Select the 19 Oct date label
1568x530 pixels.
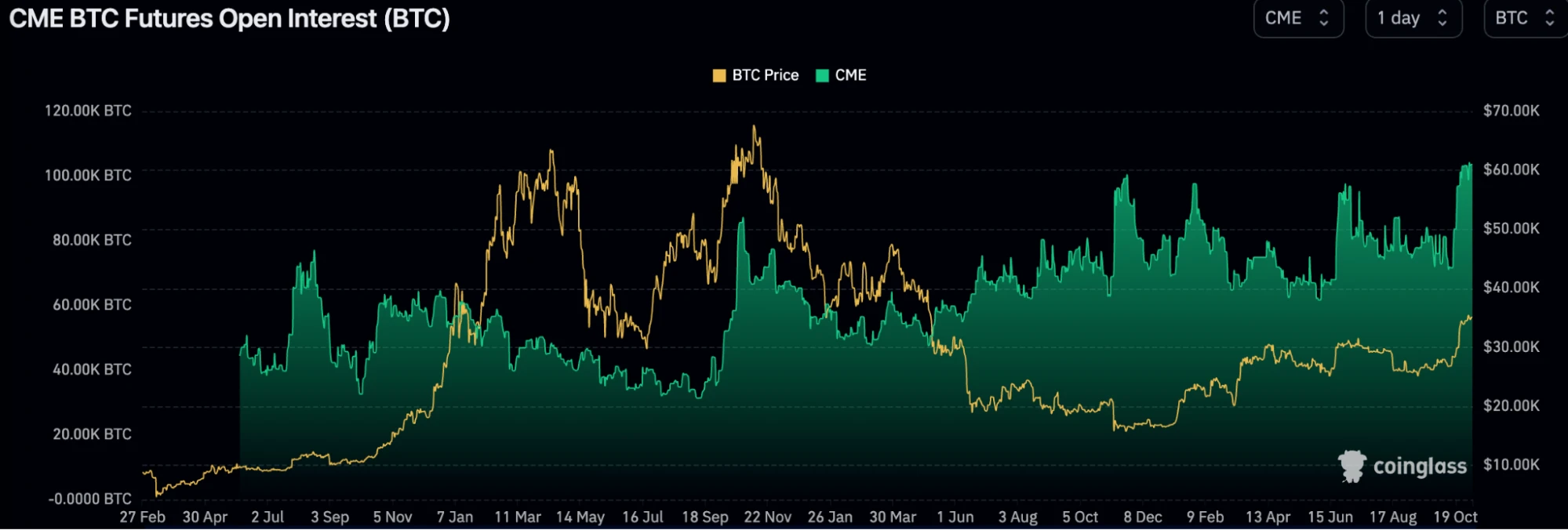coord(1455,517)
